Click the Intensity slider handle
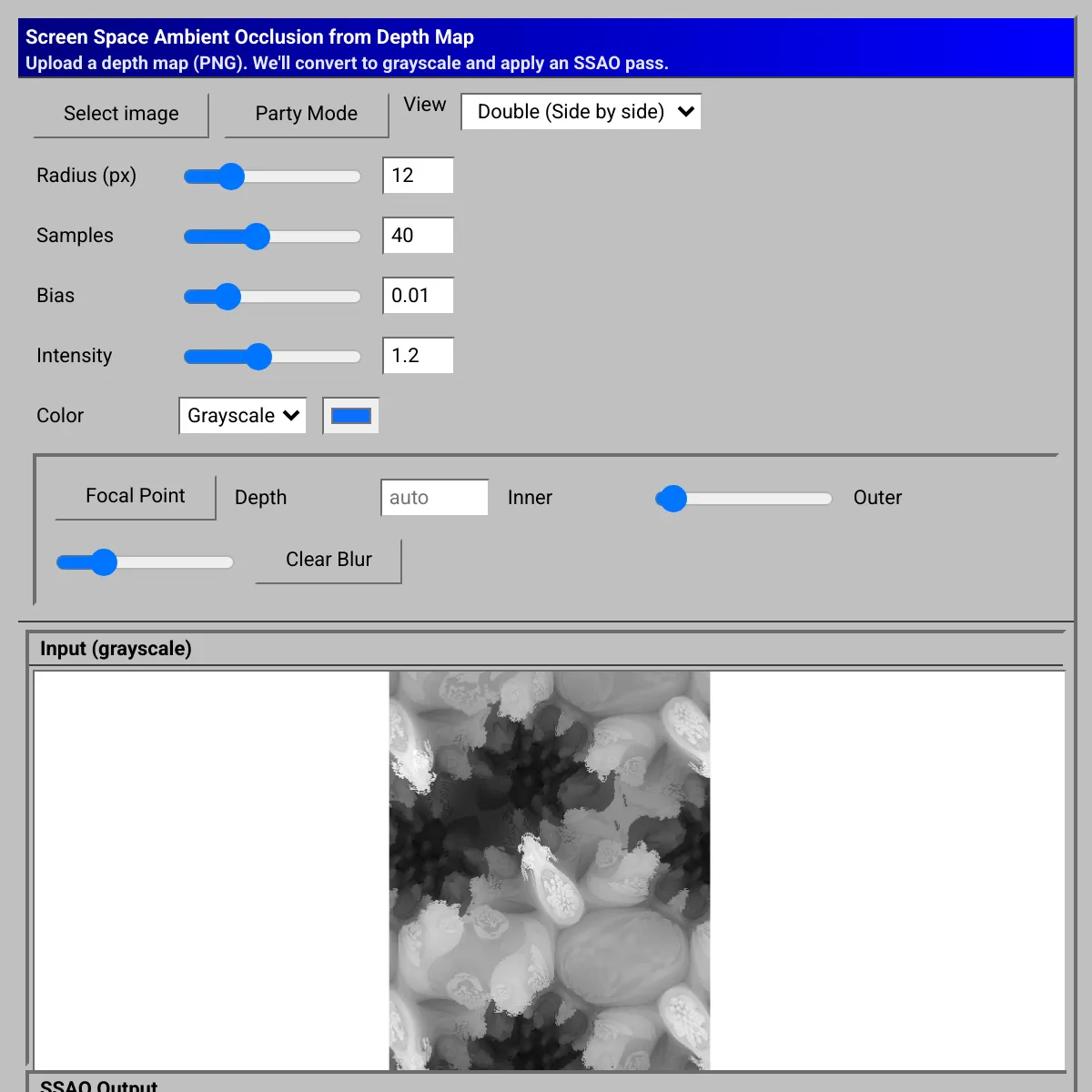This screenshot has width=1092, height=1092. pos(259,356)
